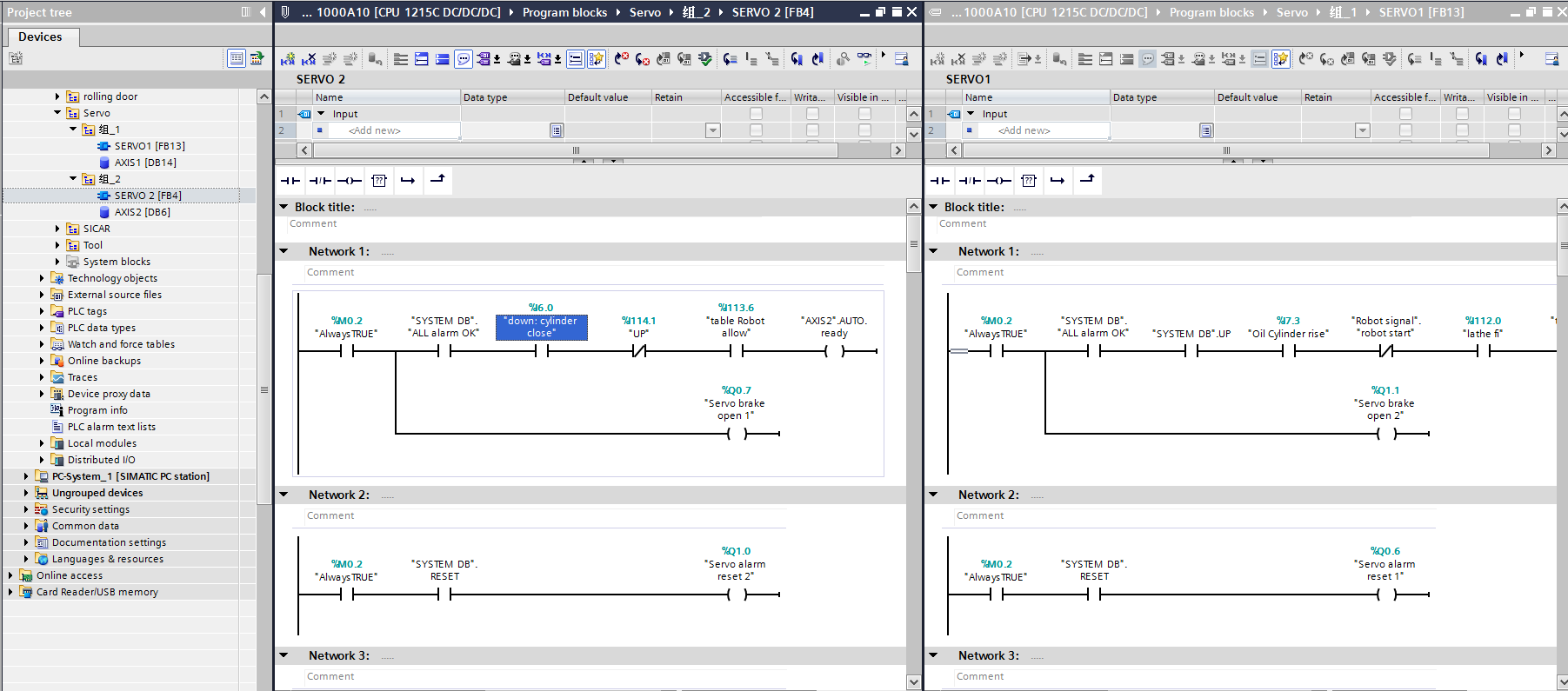
Task: Insert empty box in SERVO 2
Action: (379, 181)
